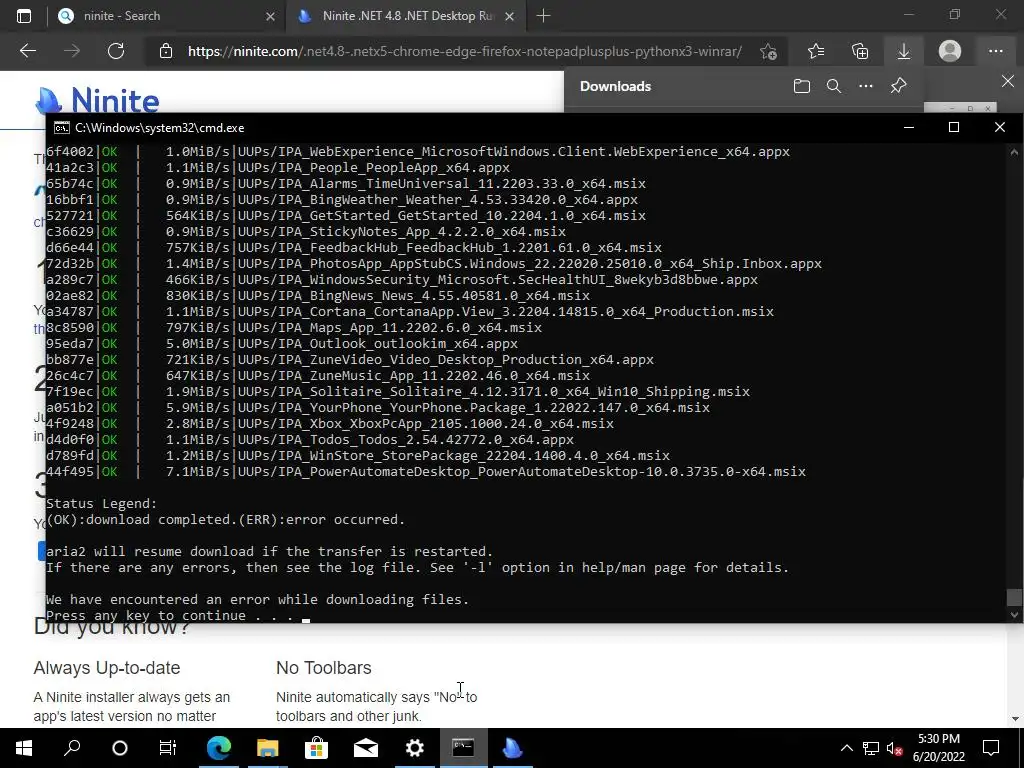Open Task View
1024x768 pixels.
pos(168,748)
